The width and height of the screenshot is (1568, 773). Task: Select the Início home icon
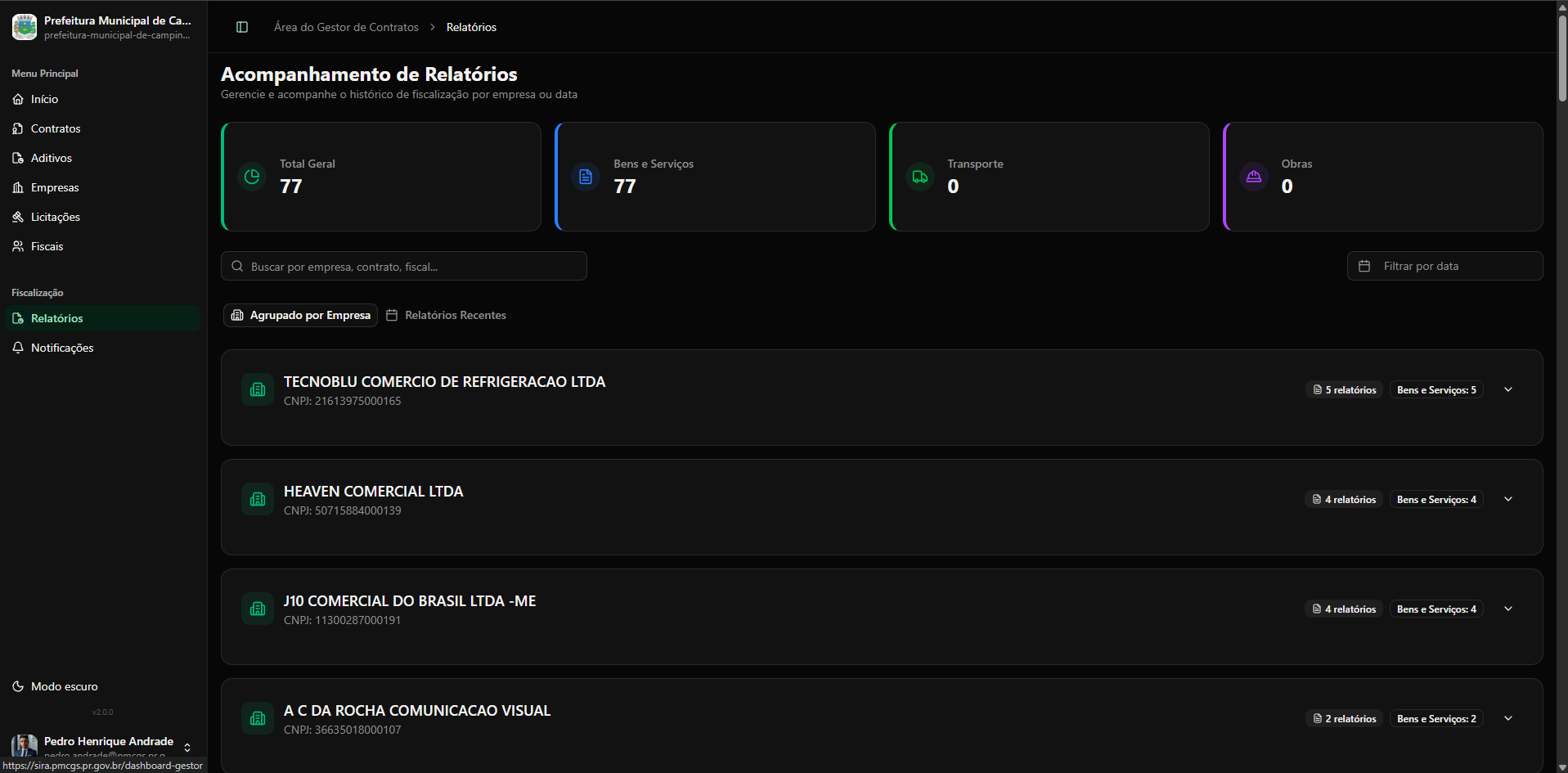[18, 99]
